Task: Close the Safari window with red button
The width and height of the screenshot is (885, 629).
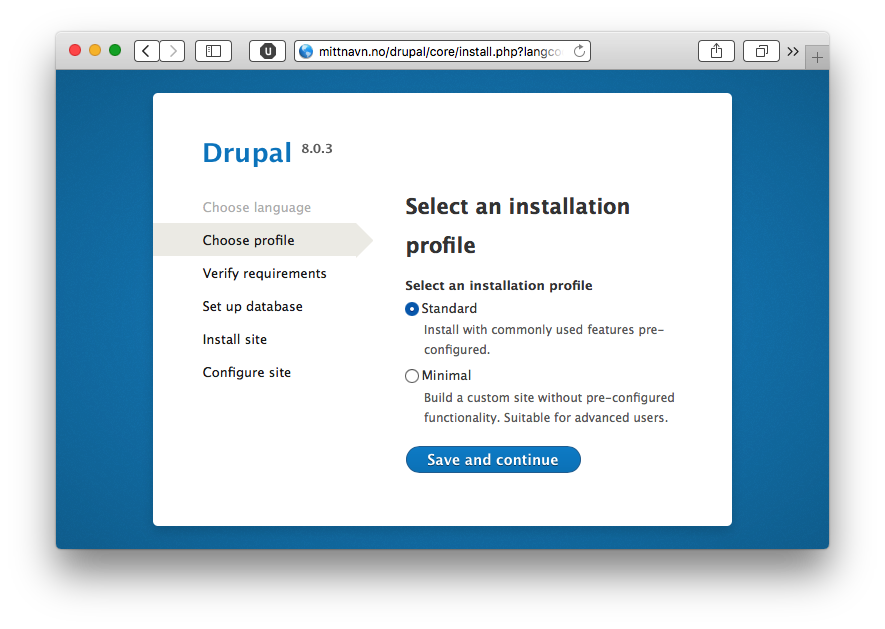Action: (75, 50)
